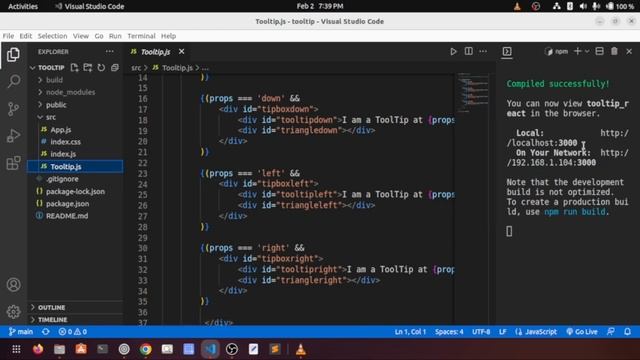Screen dimensions: 640x360
Task: Open the Help menu
Action: point(168,36)
